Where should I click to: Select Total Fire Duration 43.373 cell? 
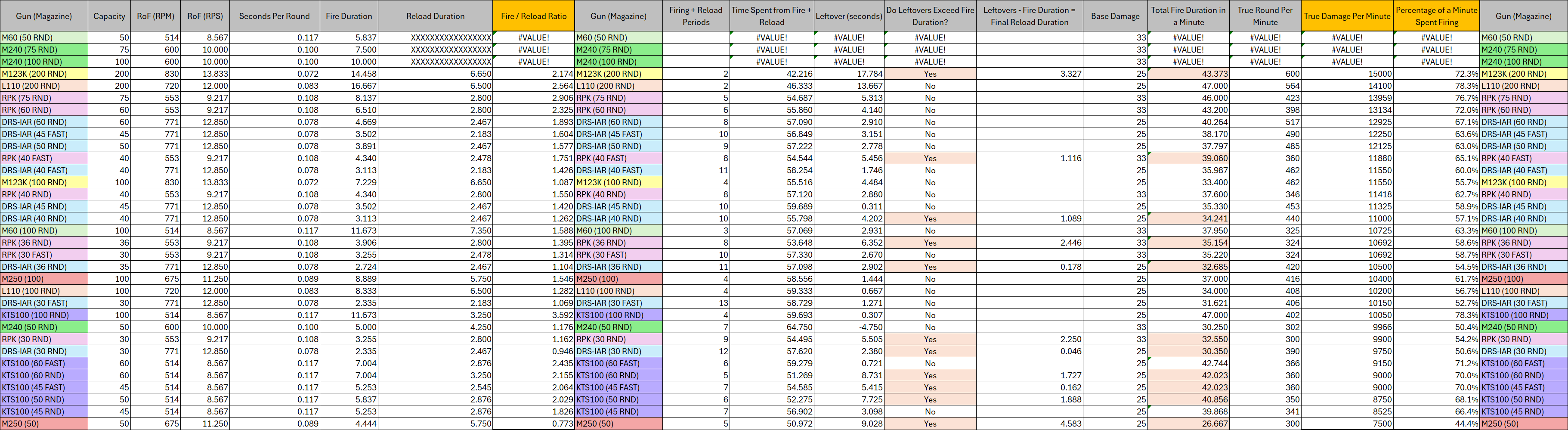click(1188, 74)
